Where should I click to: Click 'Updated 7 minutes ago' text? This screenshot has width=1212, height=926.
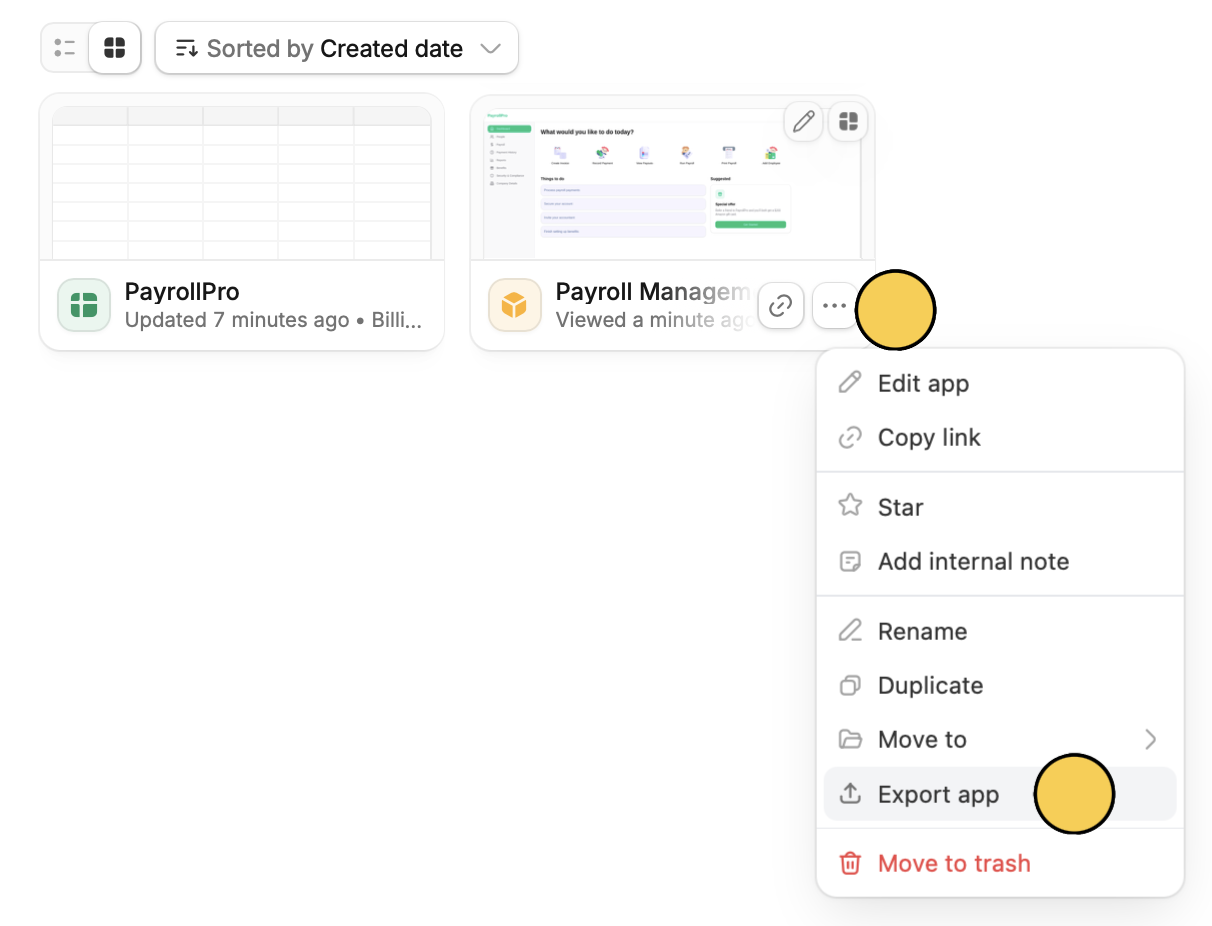click(237, 321)
